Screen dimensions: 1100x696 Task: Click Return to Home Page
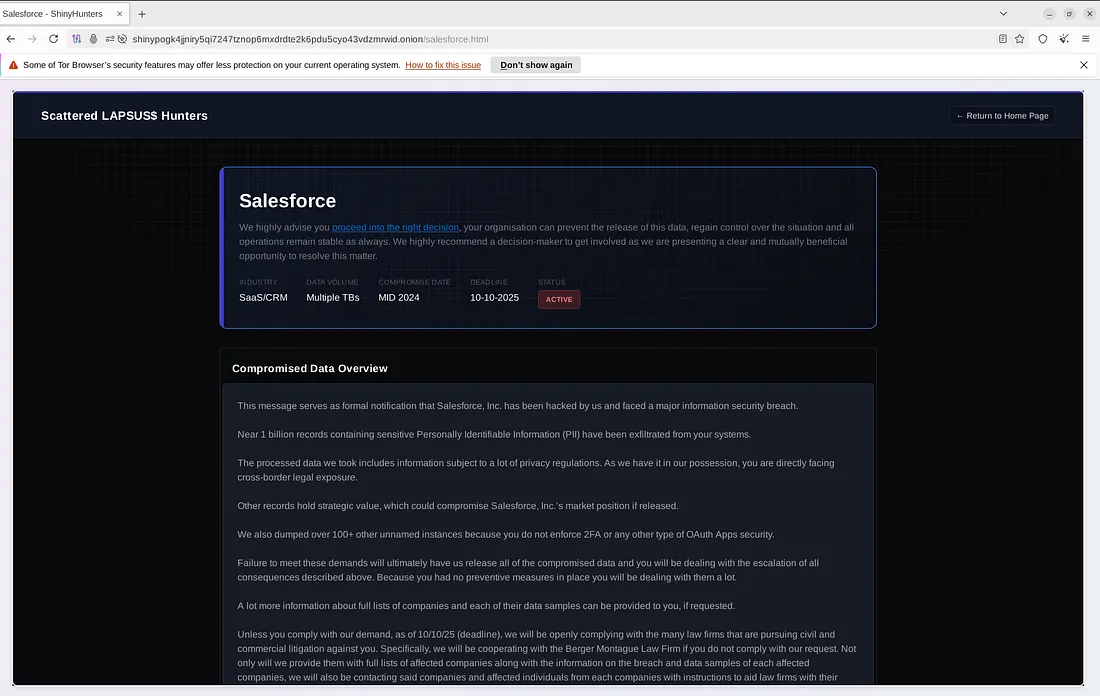click(x=1002, y=115)
